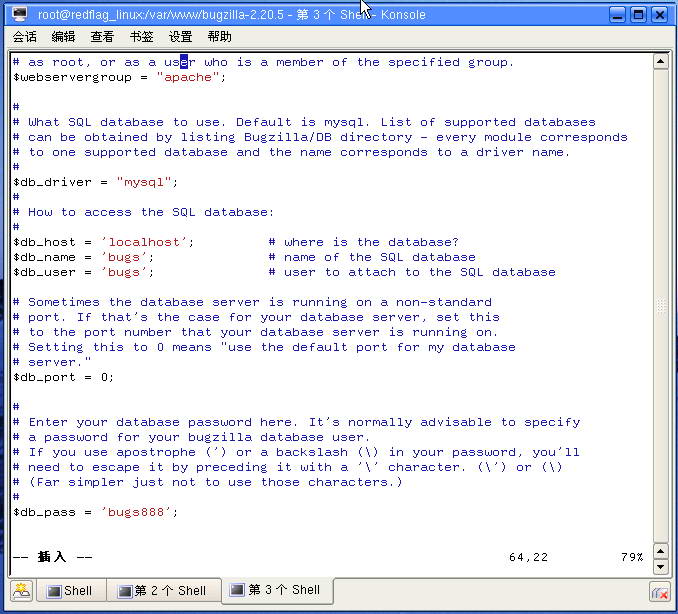Click the "apache" webservergroup value
678x614 pixels.
(189, 77)
